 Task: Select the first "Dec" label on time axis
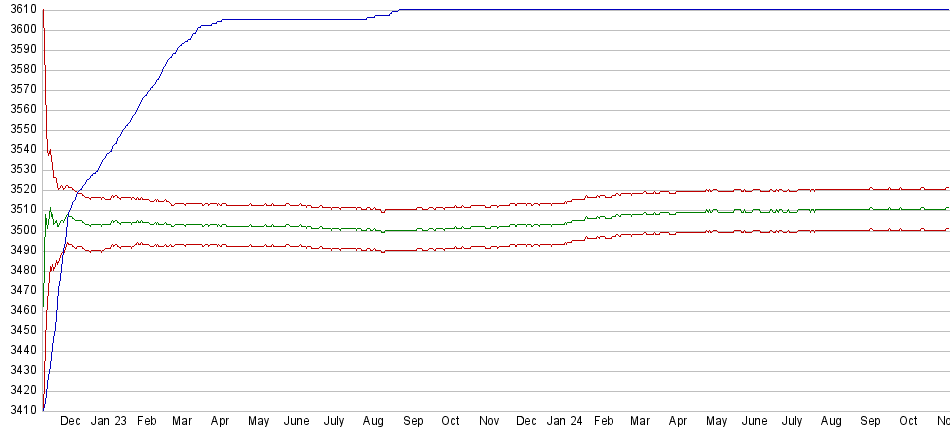[70, 422]
